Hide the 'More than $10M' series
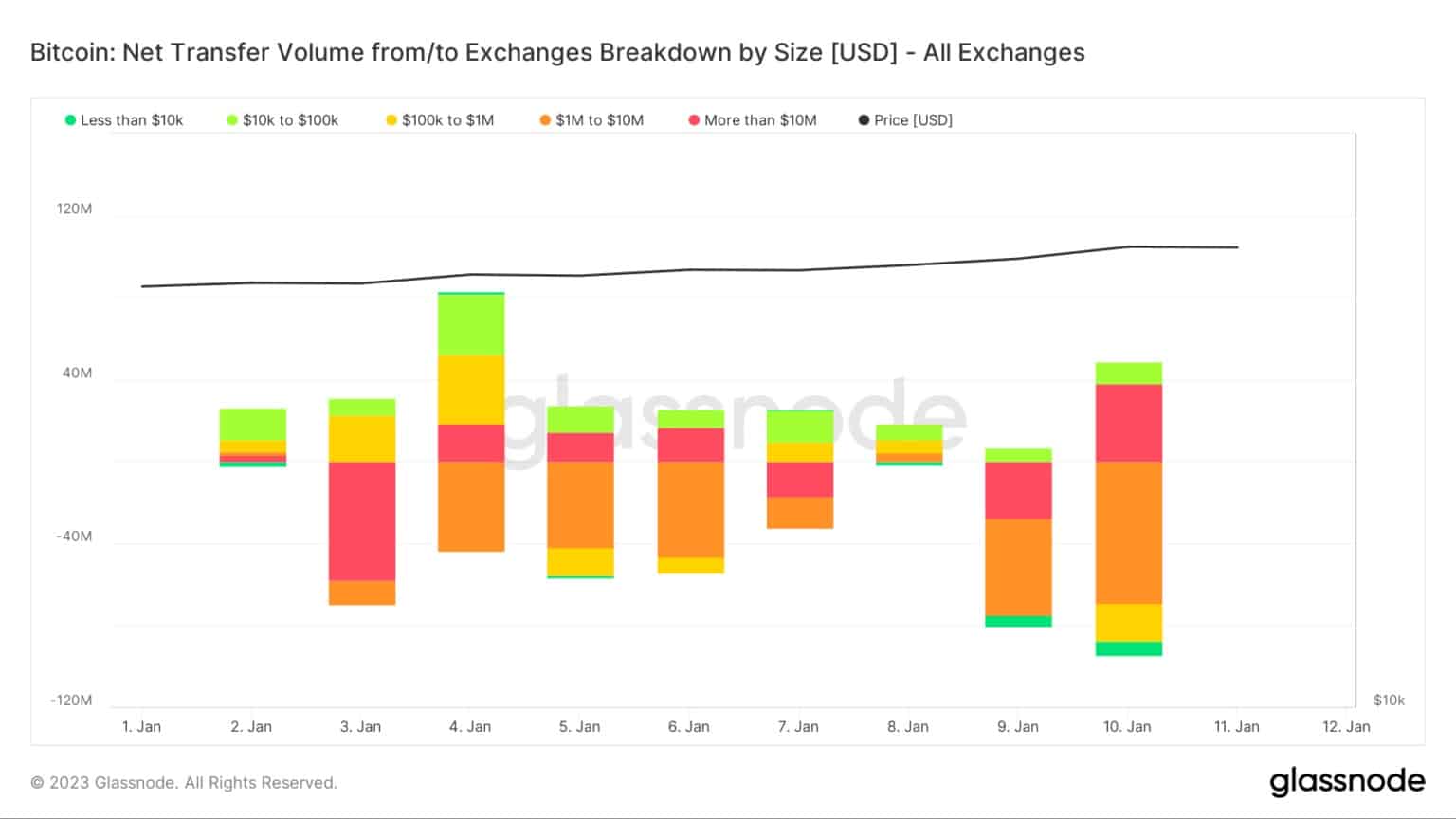Screen dimensions: 1456x819 pyautogui.click(x=753, y=120)
